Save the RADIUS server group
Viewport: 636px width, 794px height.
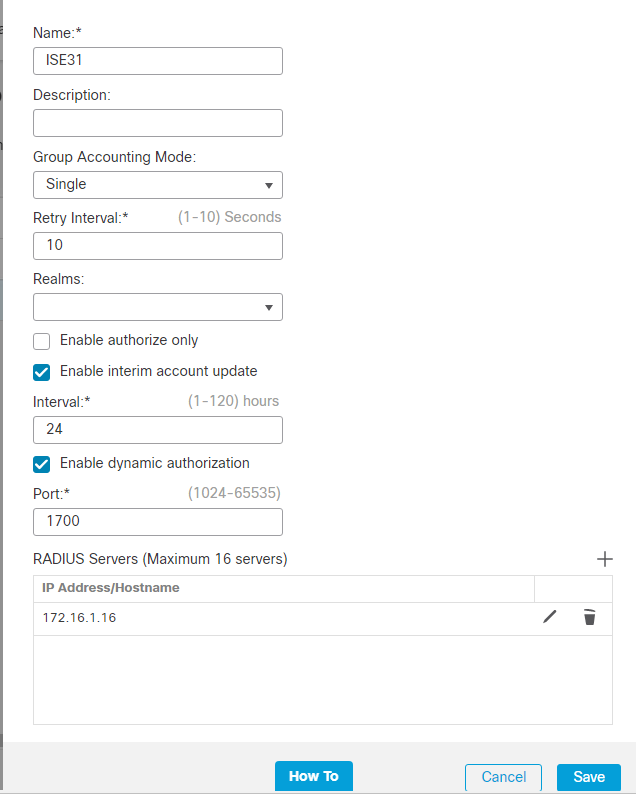click(x=589, y=777)
